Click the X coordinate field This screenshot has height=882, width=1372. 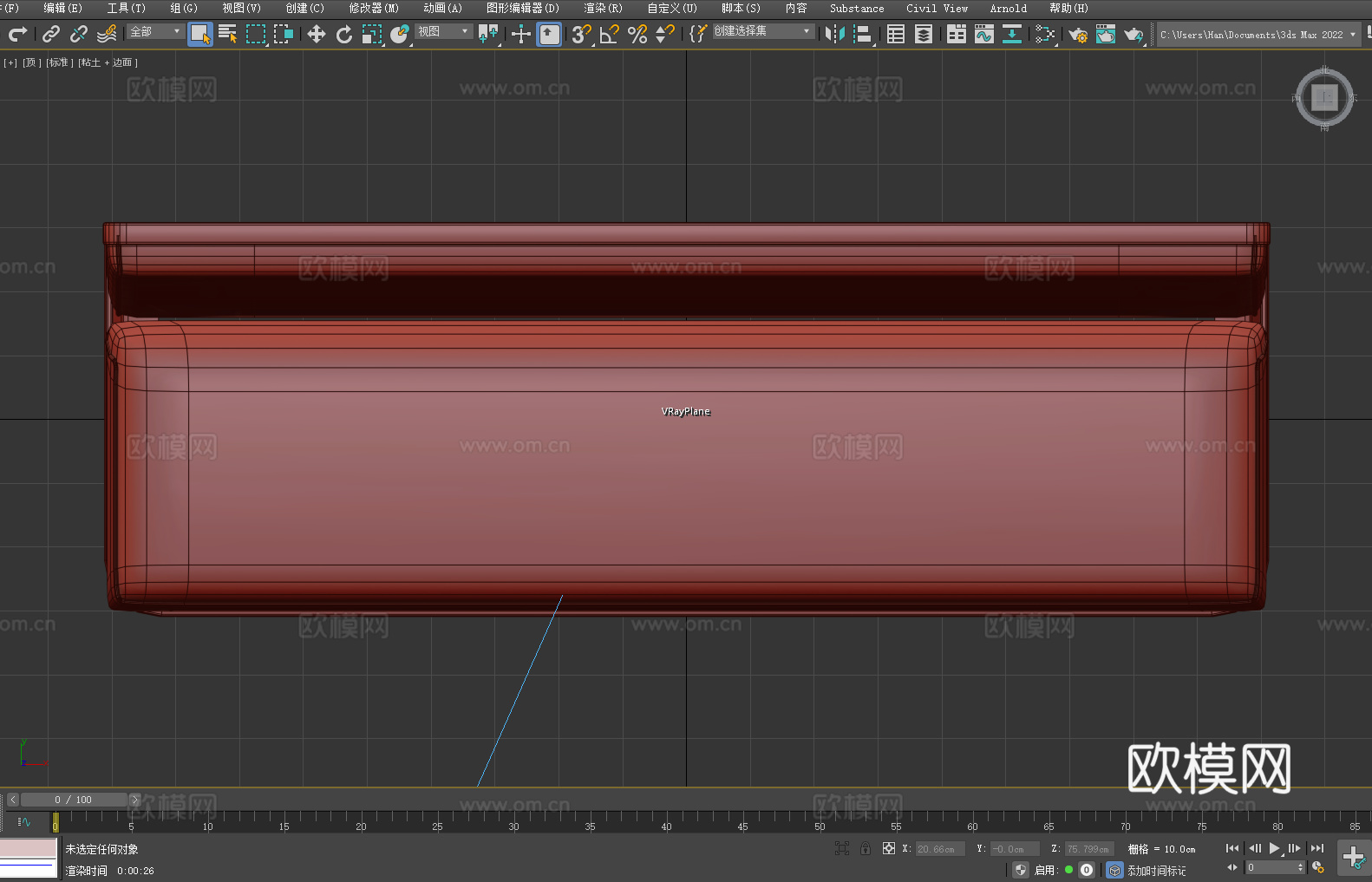pyautogui.click(x=940, y=849)
